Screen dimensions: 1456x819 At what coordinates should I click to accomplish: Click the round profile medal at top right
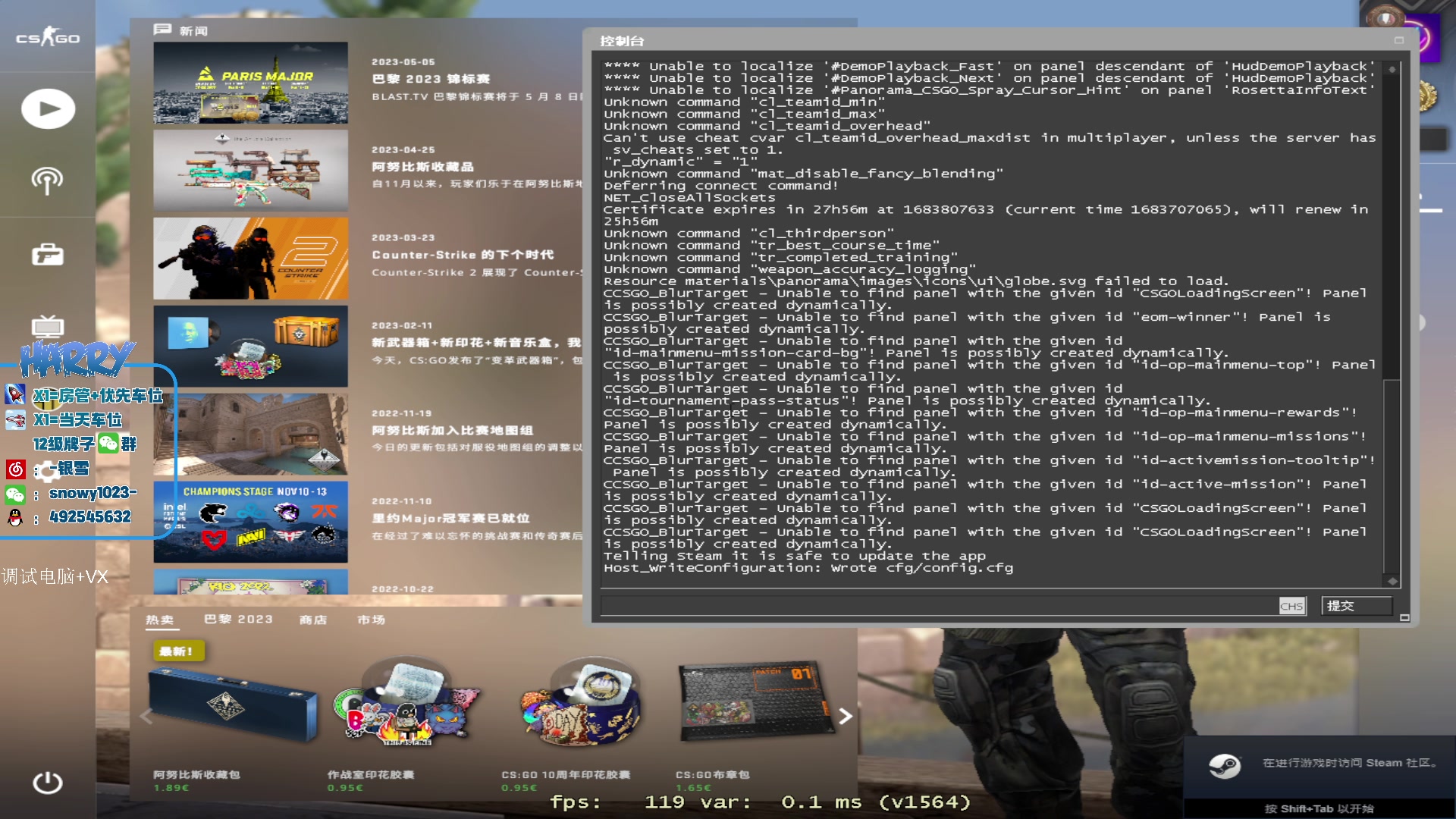[x=1387, y=19]
